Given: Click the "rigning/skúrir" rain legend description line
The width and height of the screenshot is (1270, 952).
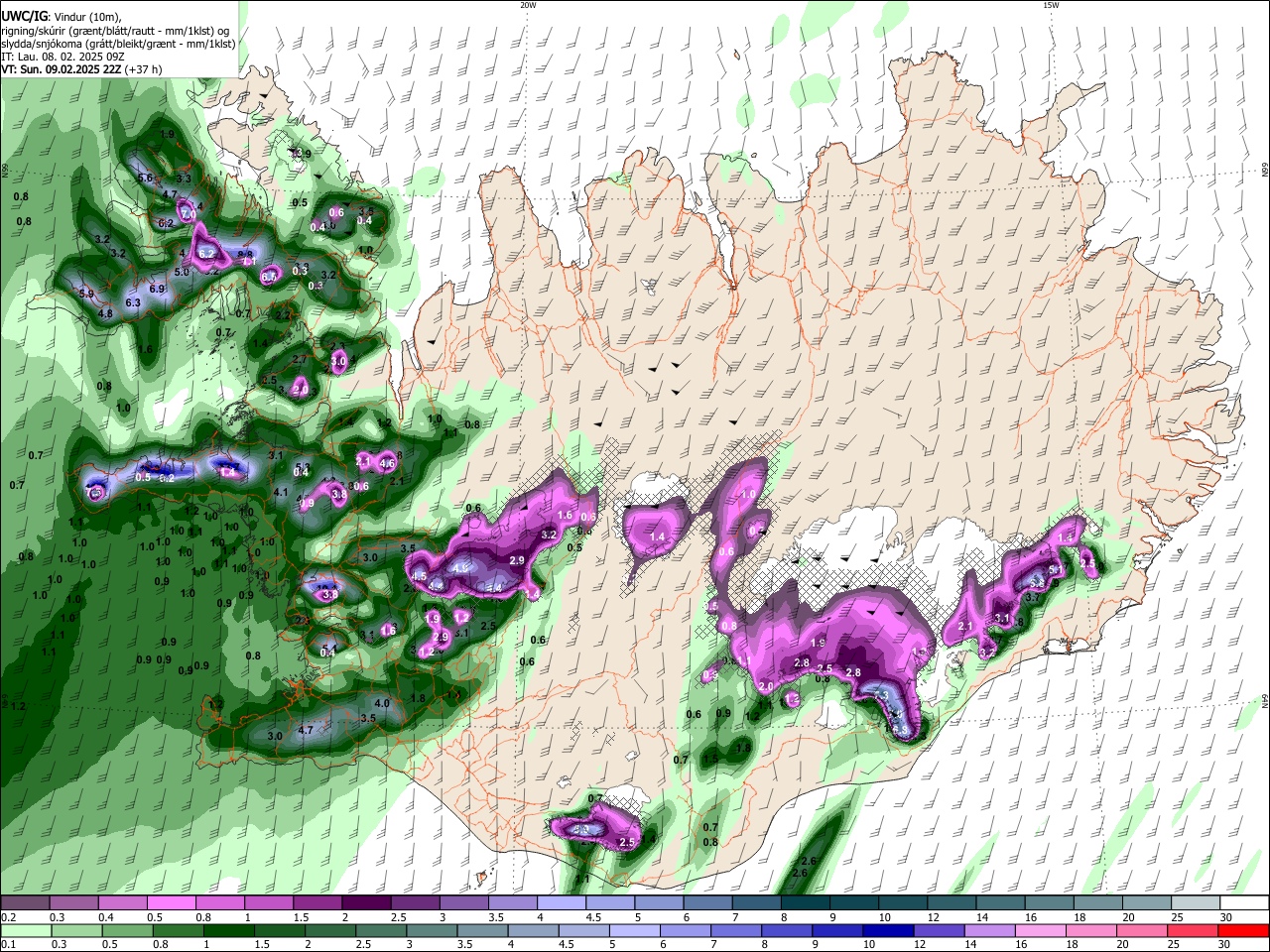Looking at the screenshot, I should (x=116, y=30).
